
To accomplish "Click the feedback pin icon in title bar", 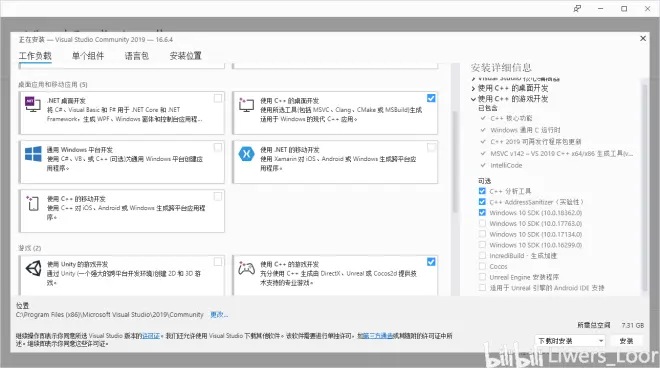I will [x=577, y=8].
